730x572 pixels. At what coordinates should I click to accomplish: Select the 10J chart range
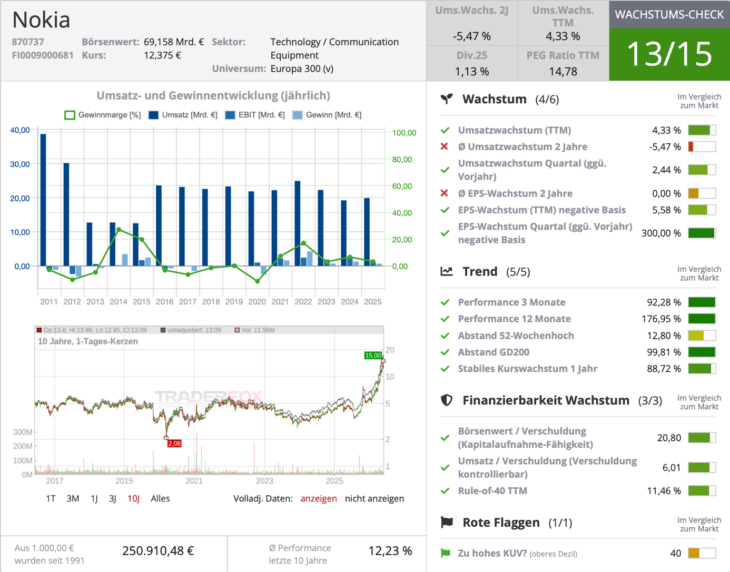click(134, 498)
